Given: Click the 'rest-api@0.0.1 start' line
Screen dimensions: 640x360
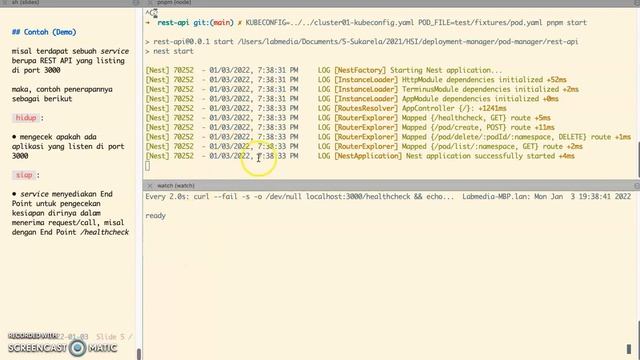Looking at the screenshot, I should pos(362,42).
